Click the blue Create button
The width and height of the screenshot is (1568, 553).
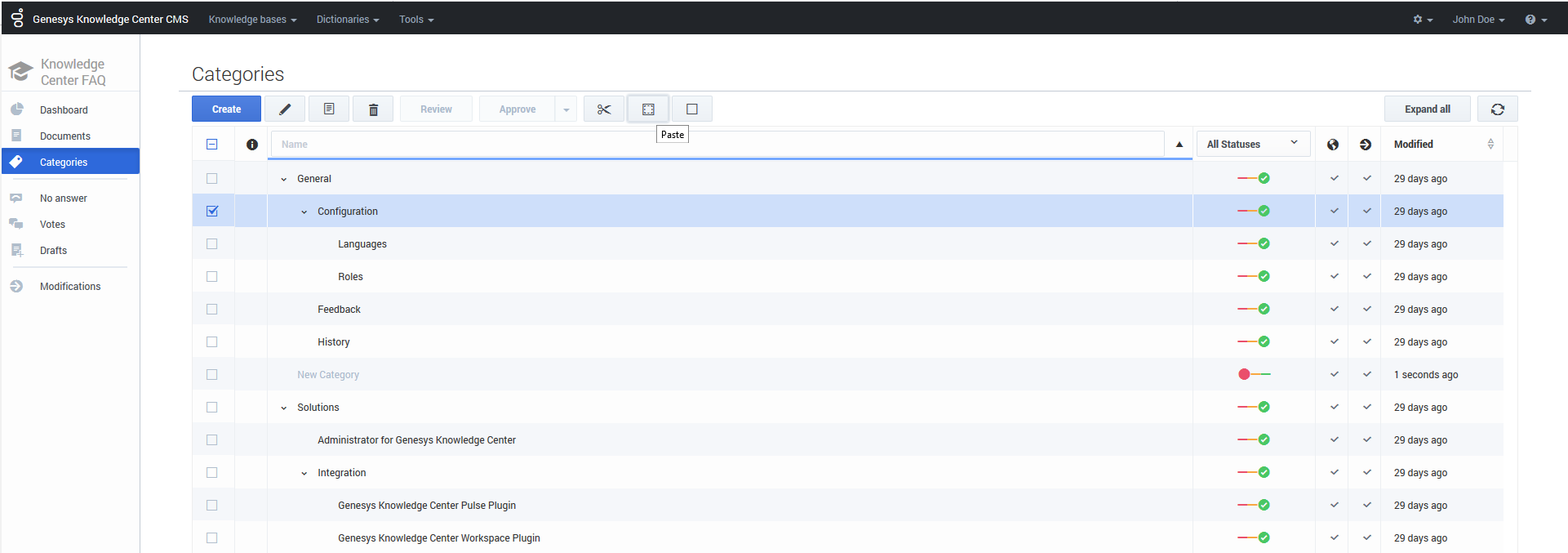[x=226, y=109]
